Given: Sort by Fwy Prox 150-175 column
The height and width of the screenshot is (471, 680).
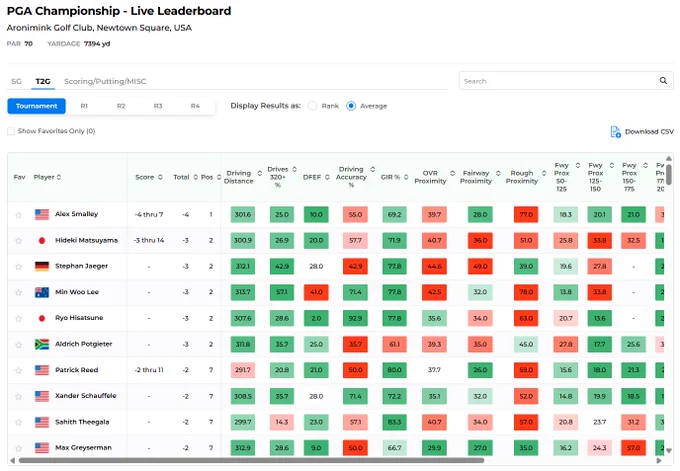Looking at the screenshot, I should (x=645, y=165).
